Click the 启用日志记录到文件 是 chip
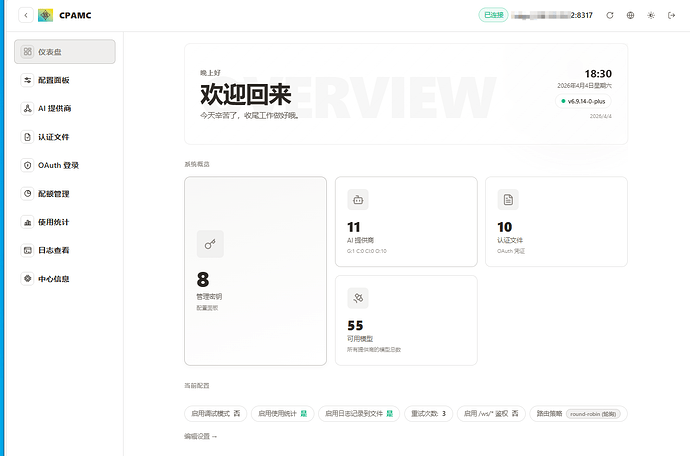 [359, 413]
